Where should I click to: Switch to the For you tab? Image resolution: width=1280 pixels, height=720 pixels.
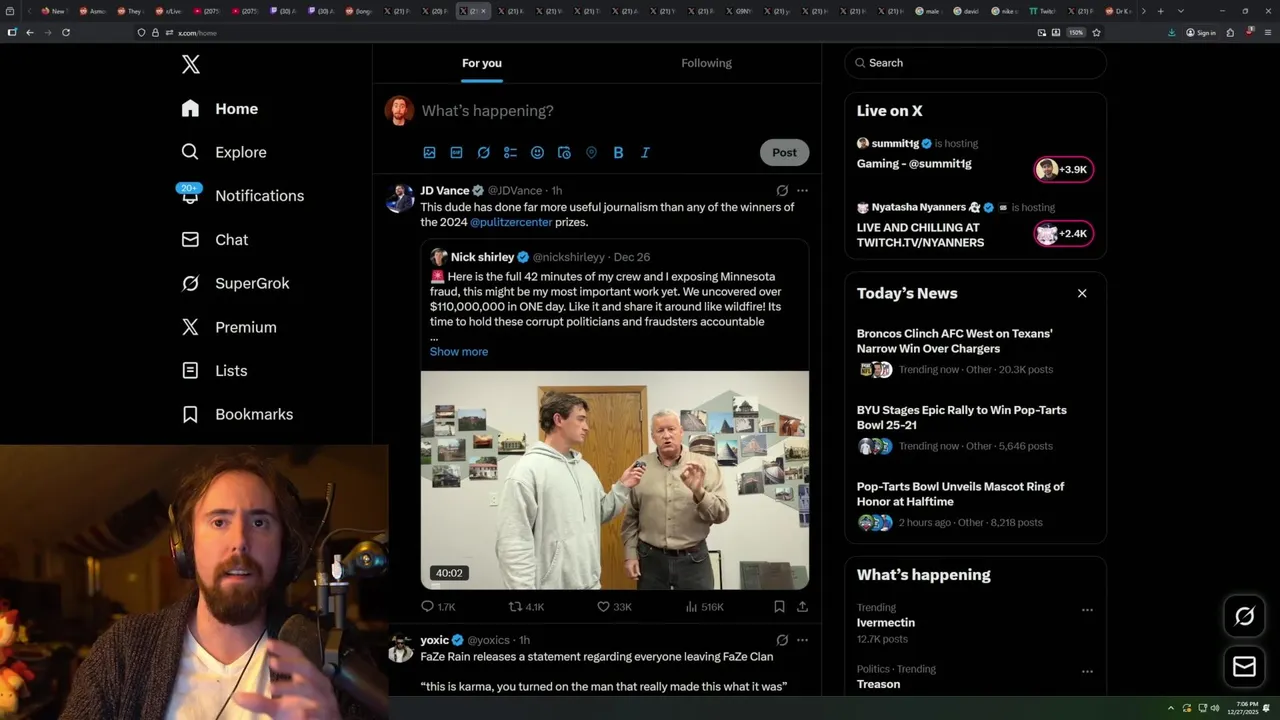click(x=482, y=63)
